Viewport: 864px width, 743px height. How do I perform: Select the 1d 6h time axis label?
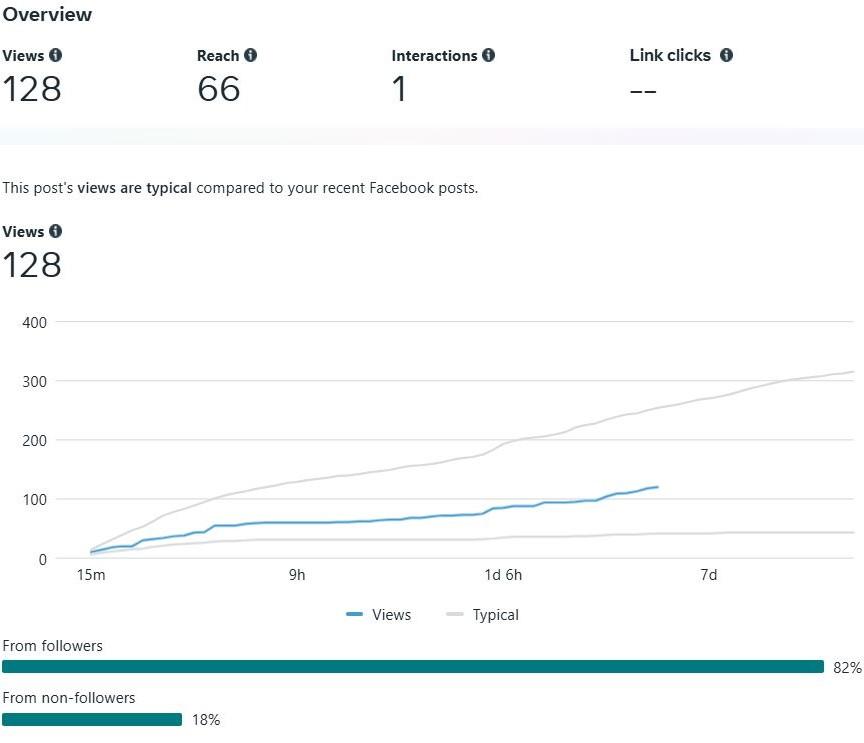coord(503,575)
